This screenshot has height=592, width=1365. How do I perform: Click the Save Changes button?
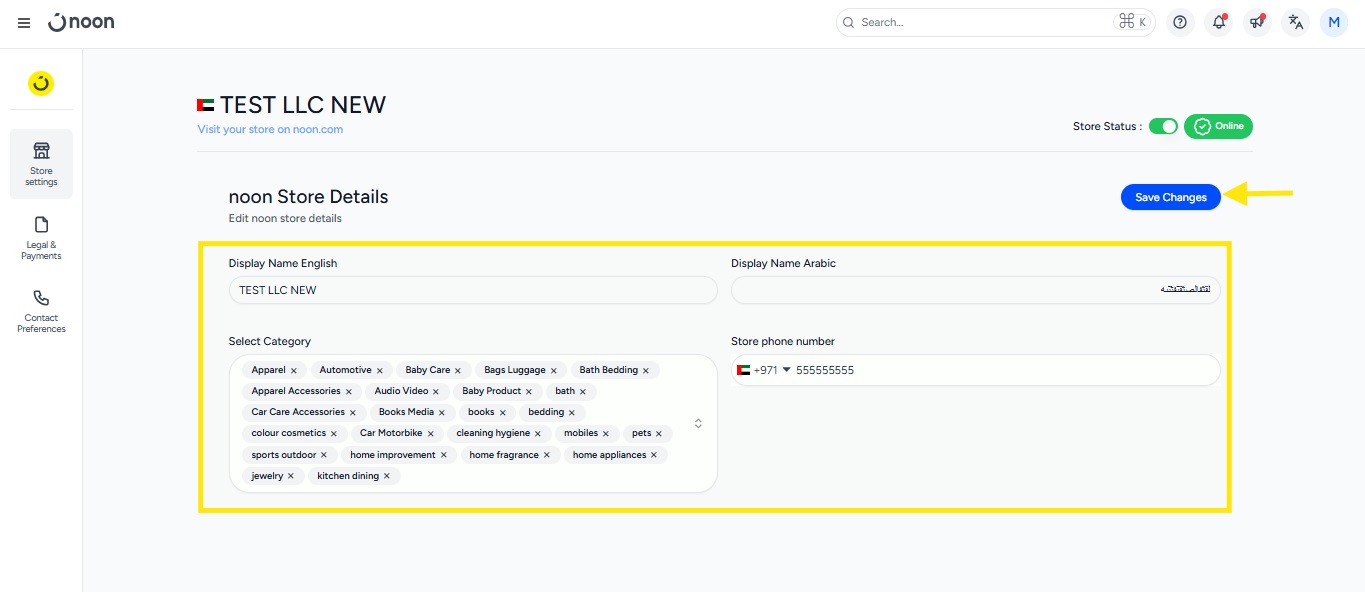click(x=1170, y=197)
